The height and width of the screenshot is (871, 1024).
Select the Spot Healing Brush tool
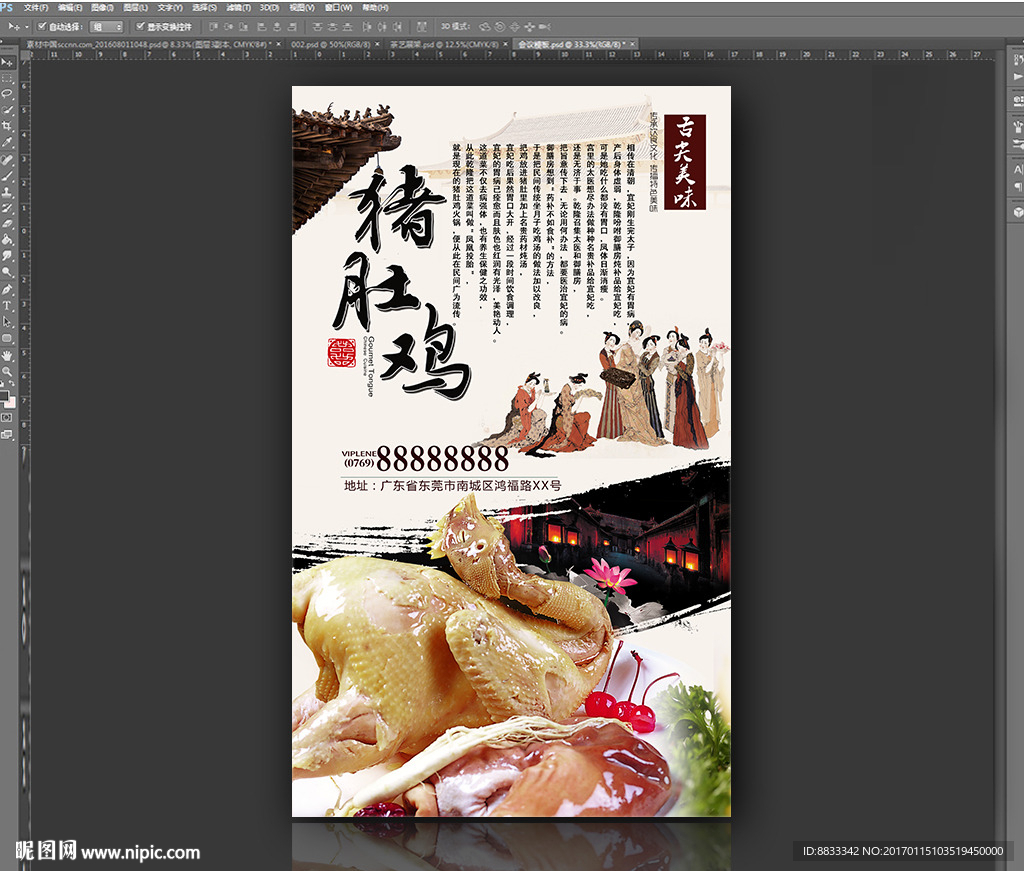point(7,161)
